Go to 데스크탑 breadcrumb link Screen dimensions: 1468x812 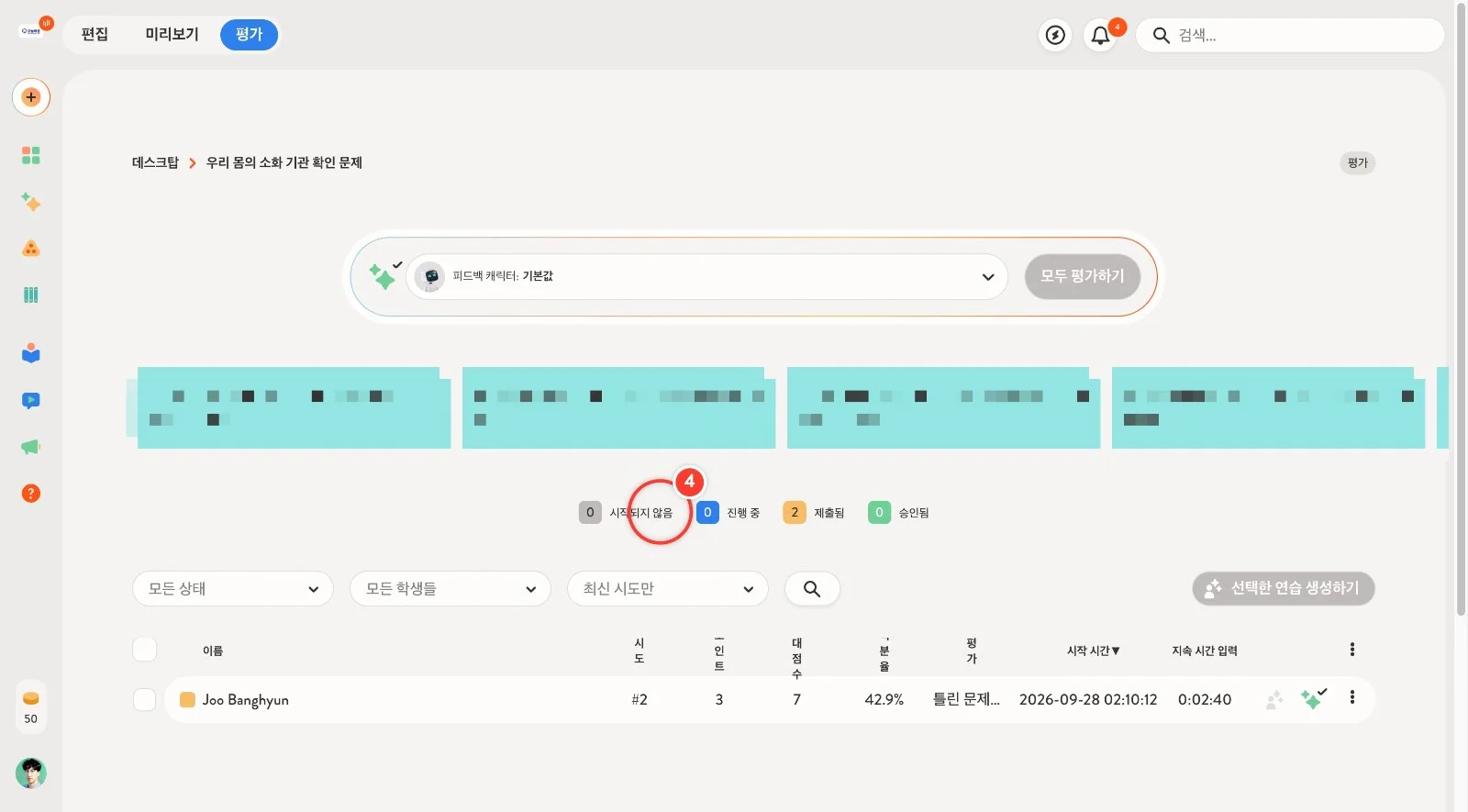pyautogui.click(x=155, y=162)
